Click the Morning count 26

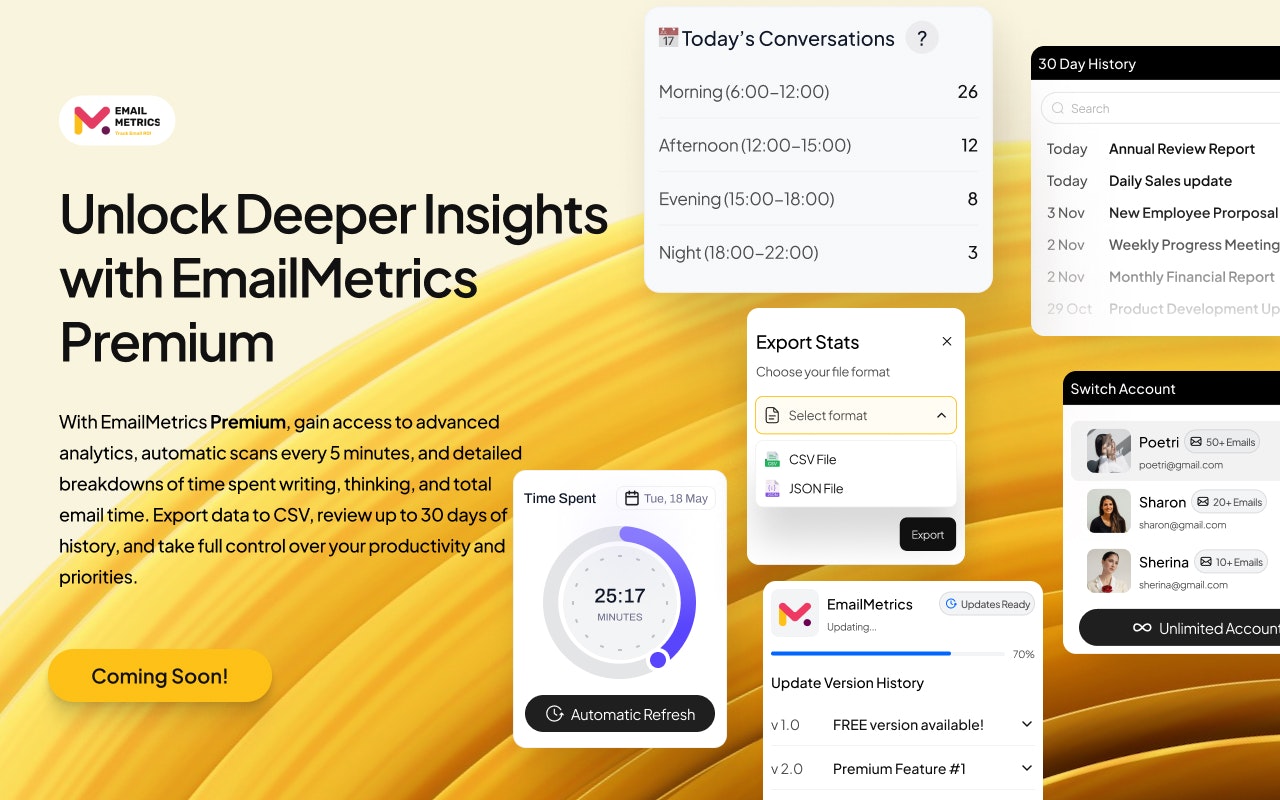click(967, 92)
